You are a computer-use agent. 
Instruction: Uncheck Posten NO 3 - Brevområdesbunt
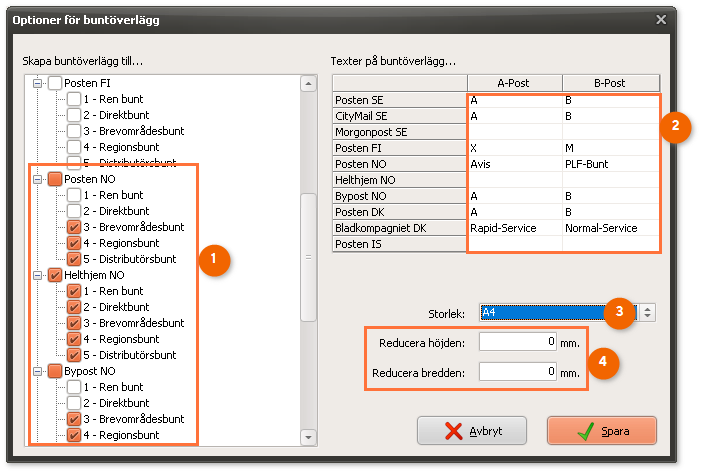coord(74,227)
